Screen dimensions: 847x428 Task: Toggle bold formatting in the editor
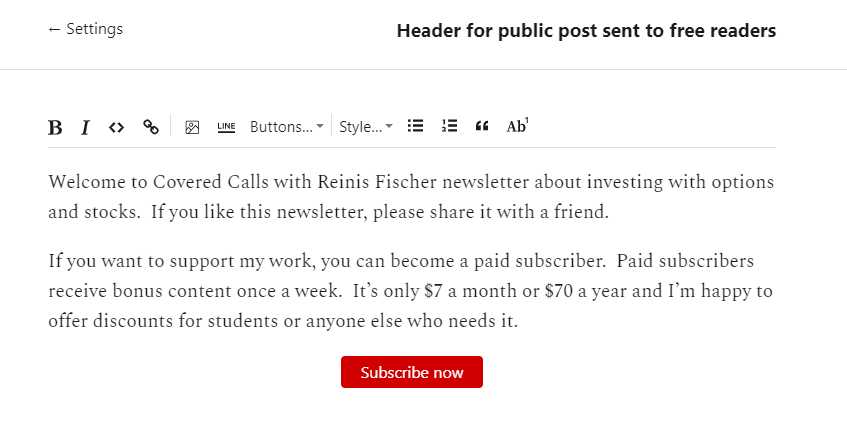55,128
